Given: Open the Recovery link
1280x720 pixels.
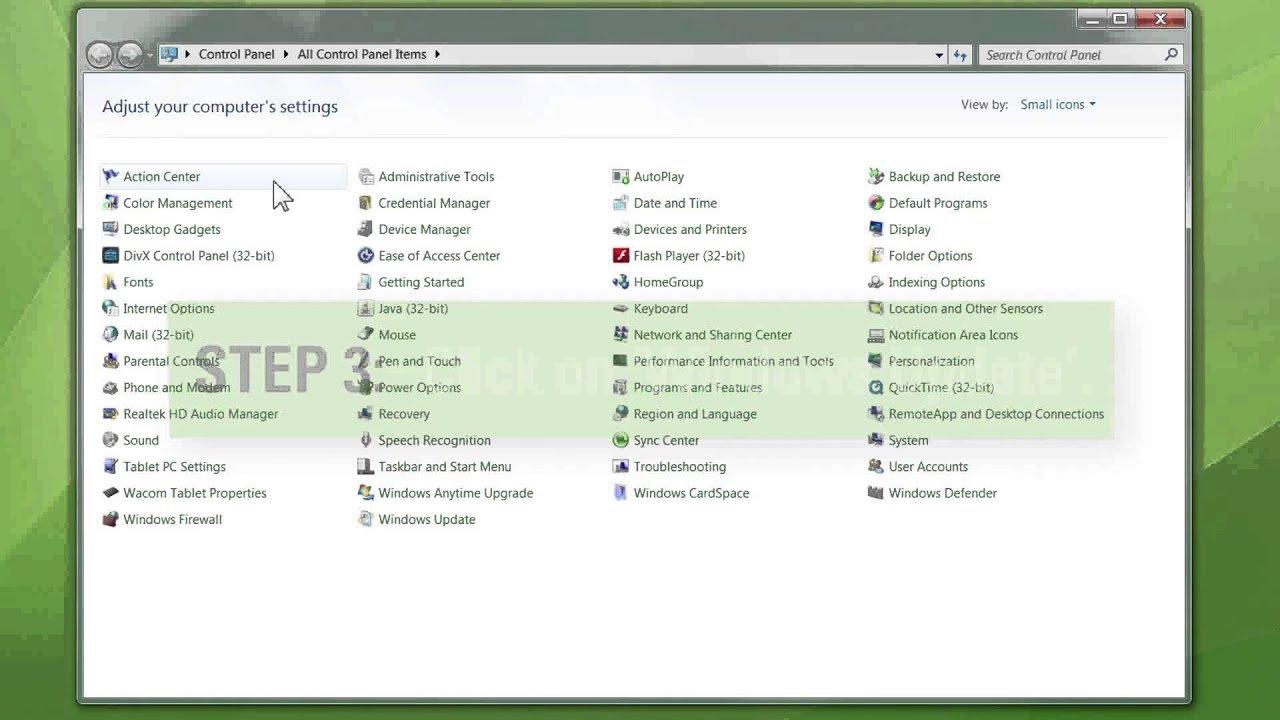Looking at the screenshot, I should [x=404, y=414].
